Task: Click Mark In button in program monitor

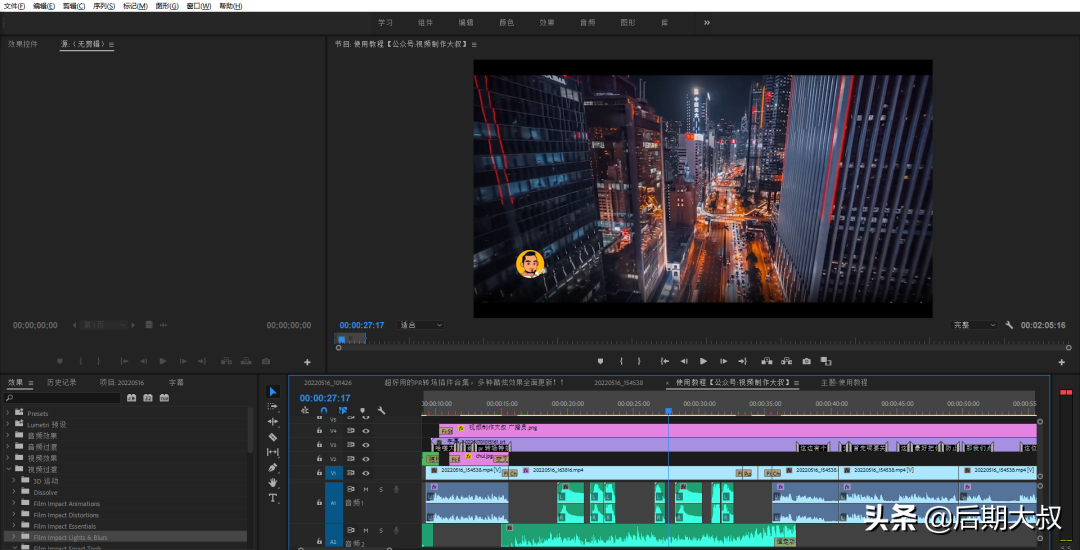Action: pyautogui.click(x=621, y=361)
